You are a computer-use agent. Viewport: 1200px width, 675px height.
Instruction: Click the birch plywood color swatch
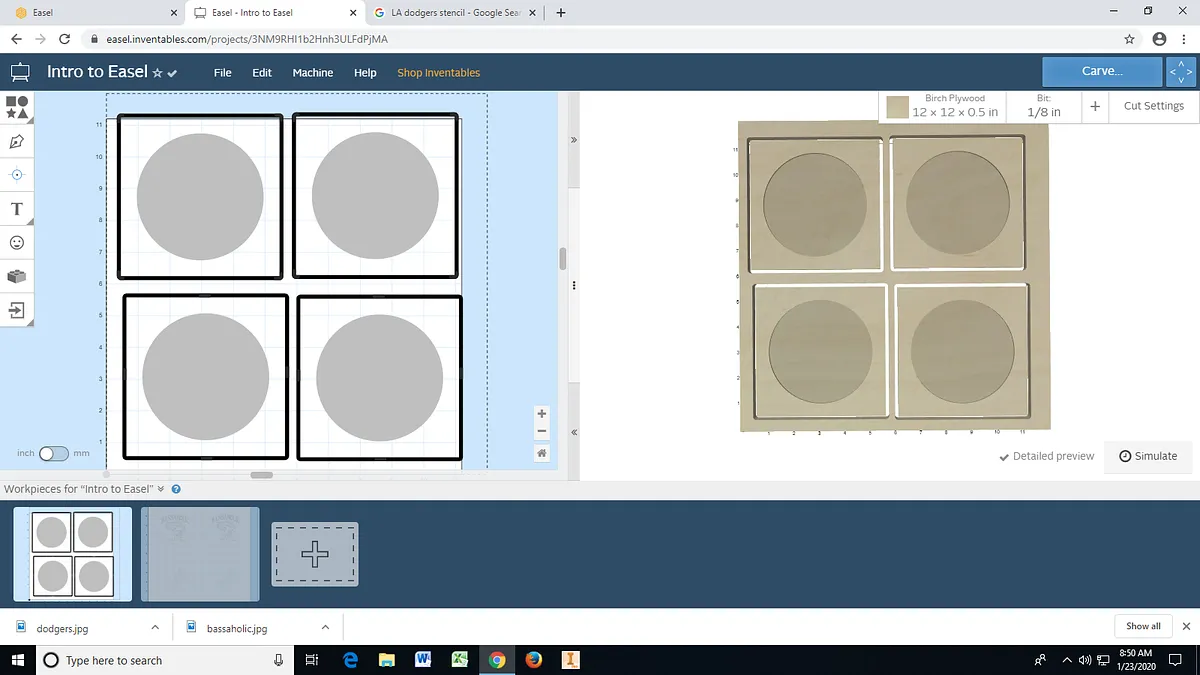tap(897, 106)
